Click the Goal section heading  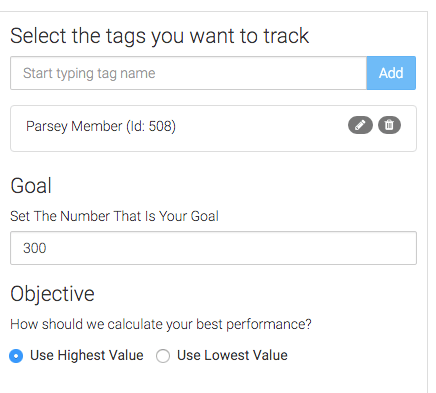(31, 185)
